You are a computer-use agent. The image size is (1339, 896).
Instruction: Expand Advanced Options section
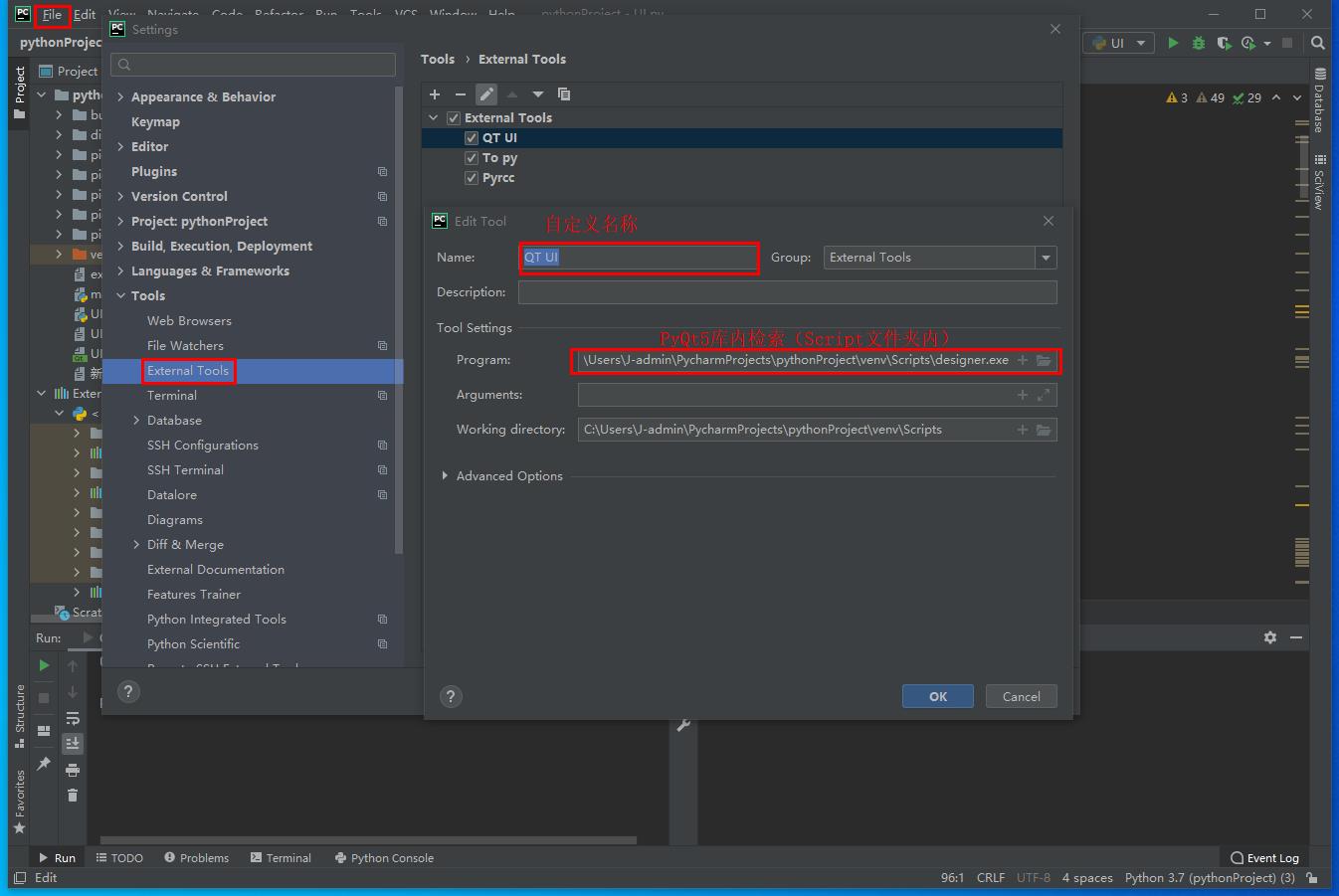click(445, 476)
